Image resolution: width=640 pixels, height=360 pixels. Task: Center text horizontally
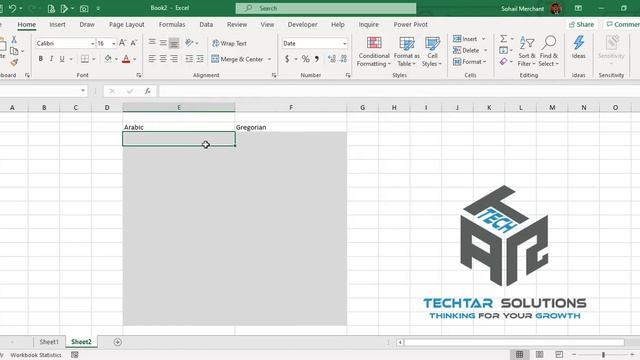coord(163,59)
